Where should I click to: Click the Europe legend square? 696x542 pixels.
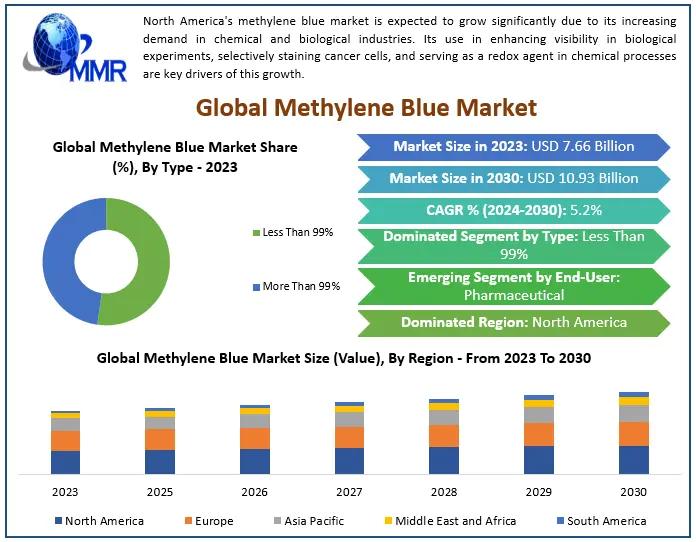click(x=188, y=520)
